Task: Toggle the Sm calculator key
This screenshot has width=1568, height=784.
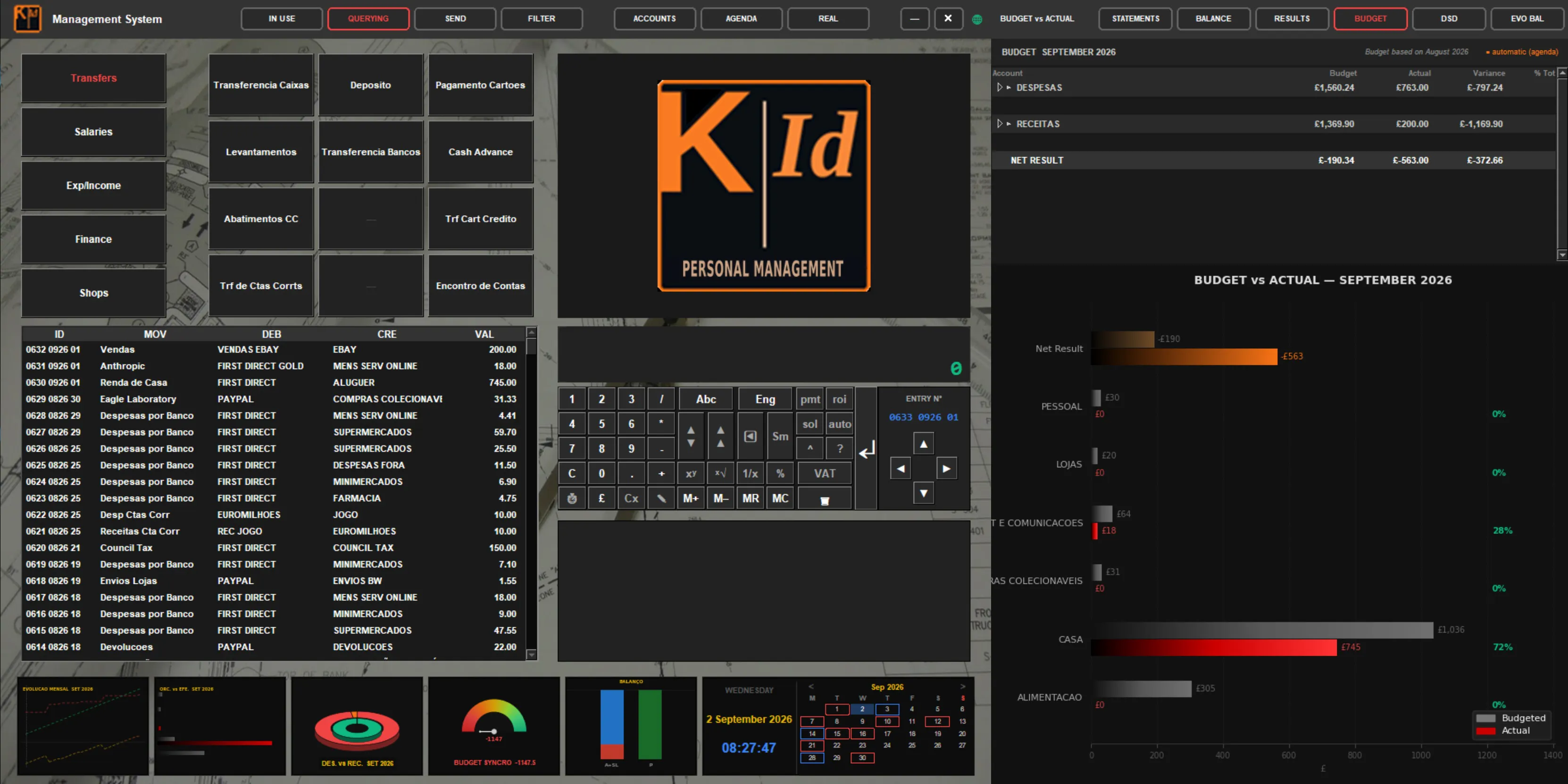Action: [780, 436]
